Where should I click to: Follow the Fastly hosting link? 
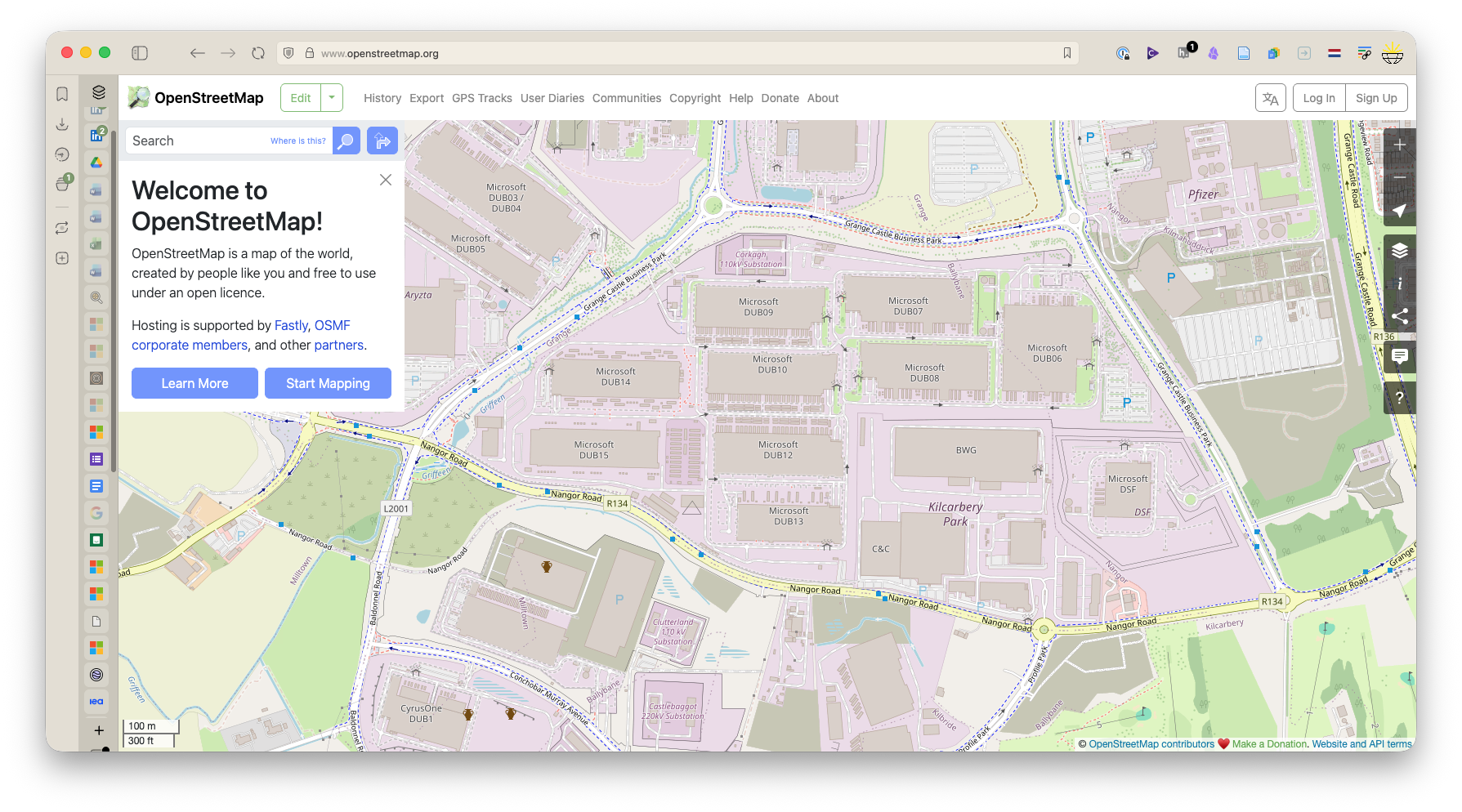click(291, 325)
